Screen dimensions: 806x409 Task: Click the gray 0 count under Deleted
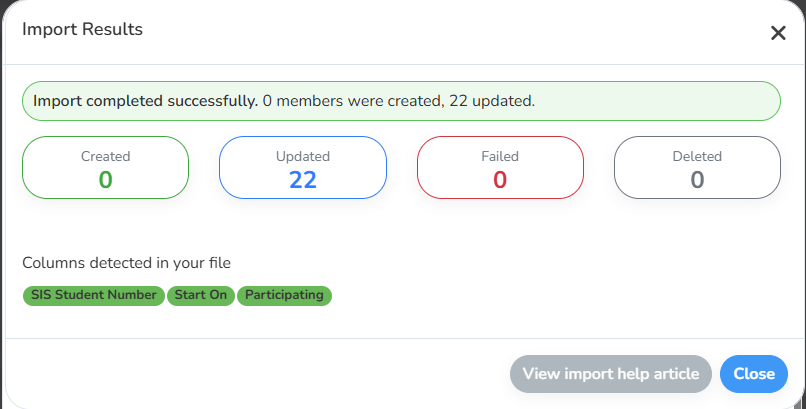(697, 180)
